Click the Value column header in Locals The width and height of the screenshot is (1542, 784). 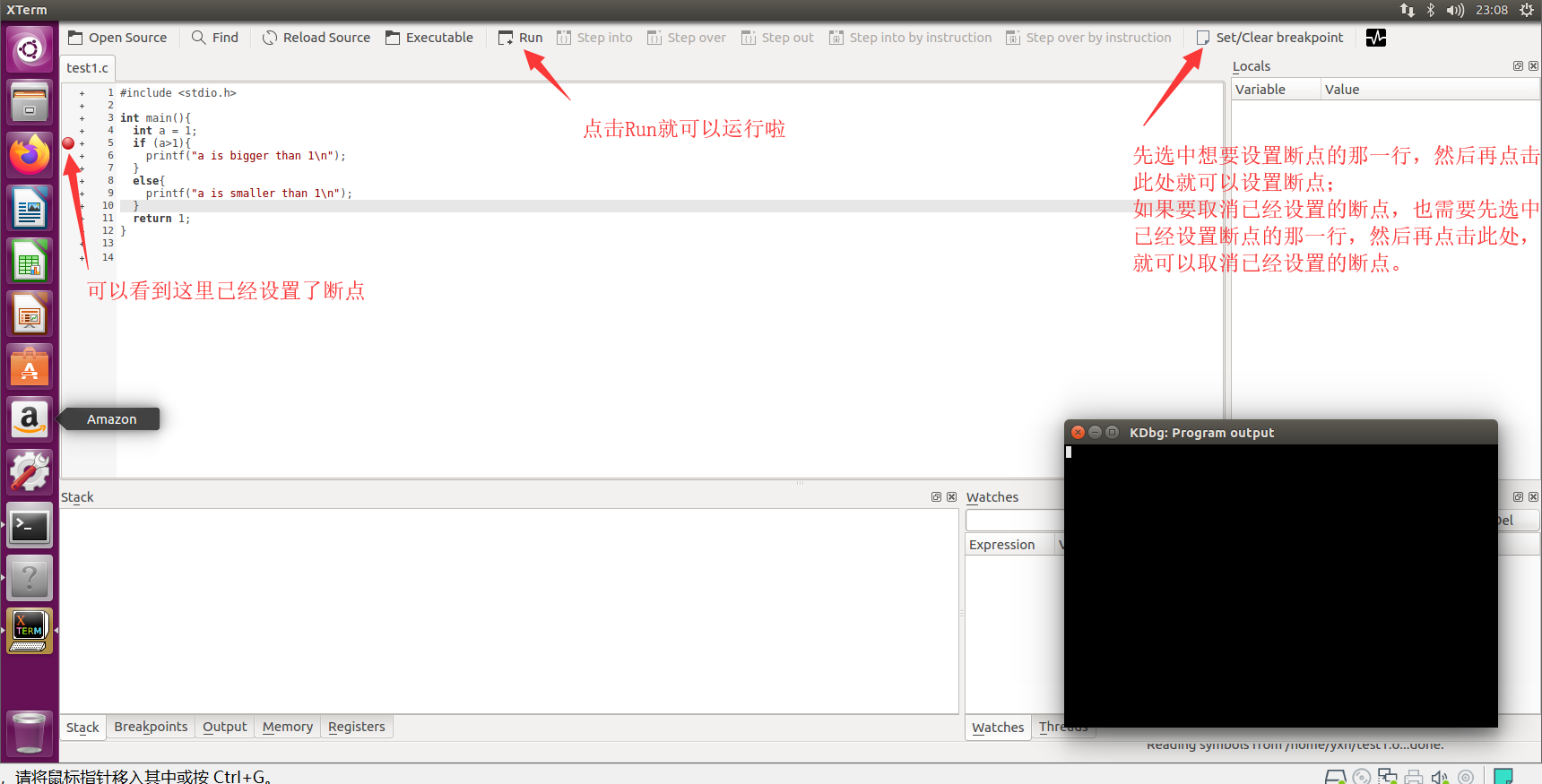1431,90
